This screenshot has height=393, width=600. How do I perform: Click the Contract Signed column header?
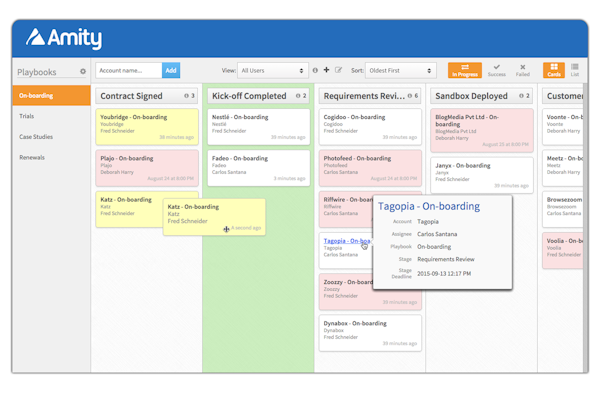click(x=147, y=96)
